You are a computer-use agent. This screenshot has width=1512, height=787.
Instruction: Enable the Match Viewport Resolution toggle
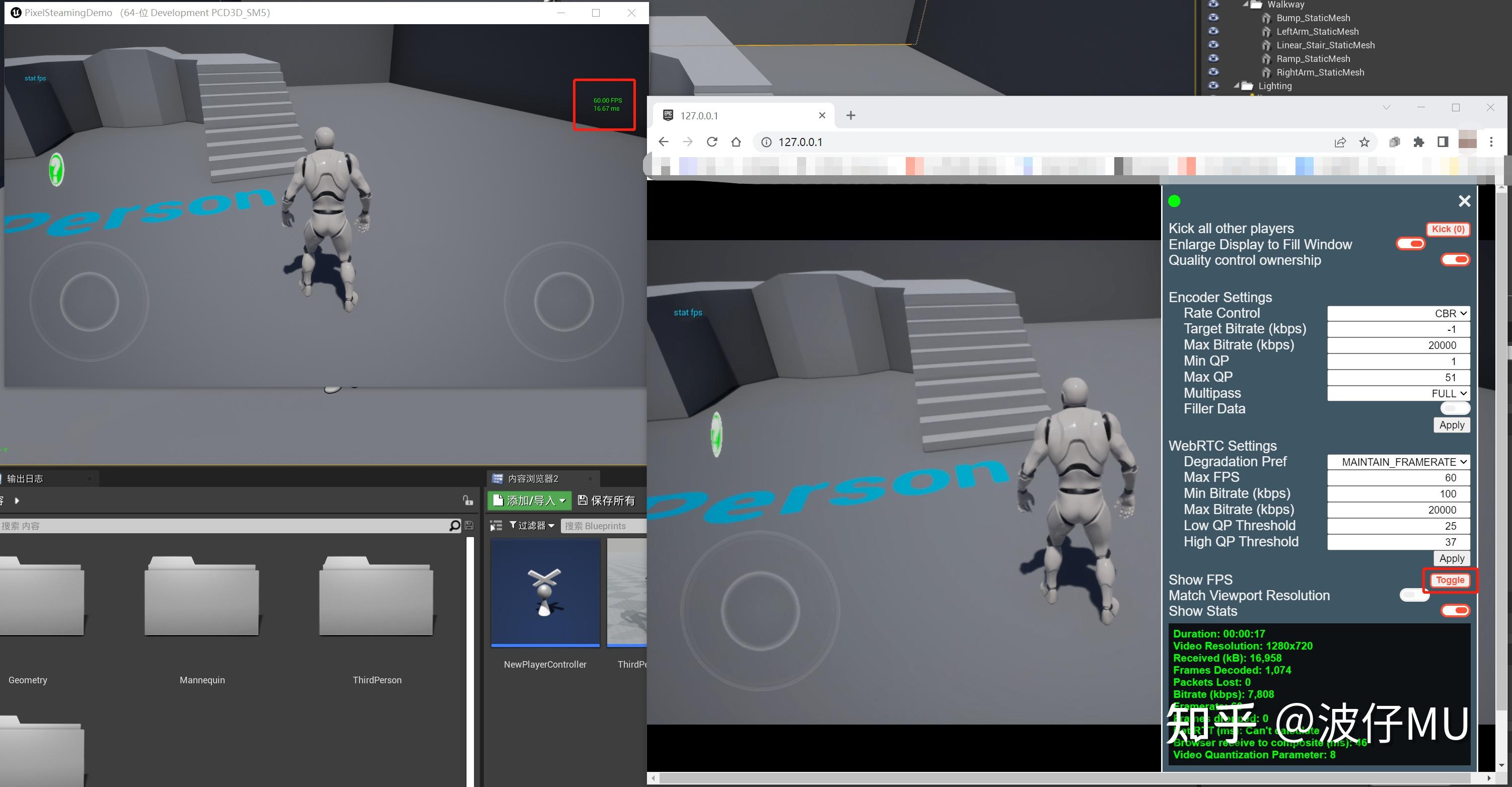[1413, 595]
